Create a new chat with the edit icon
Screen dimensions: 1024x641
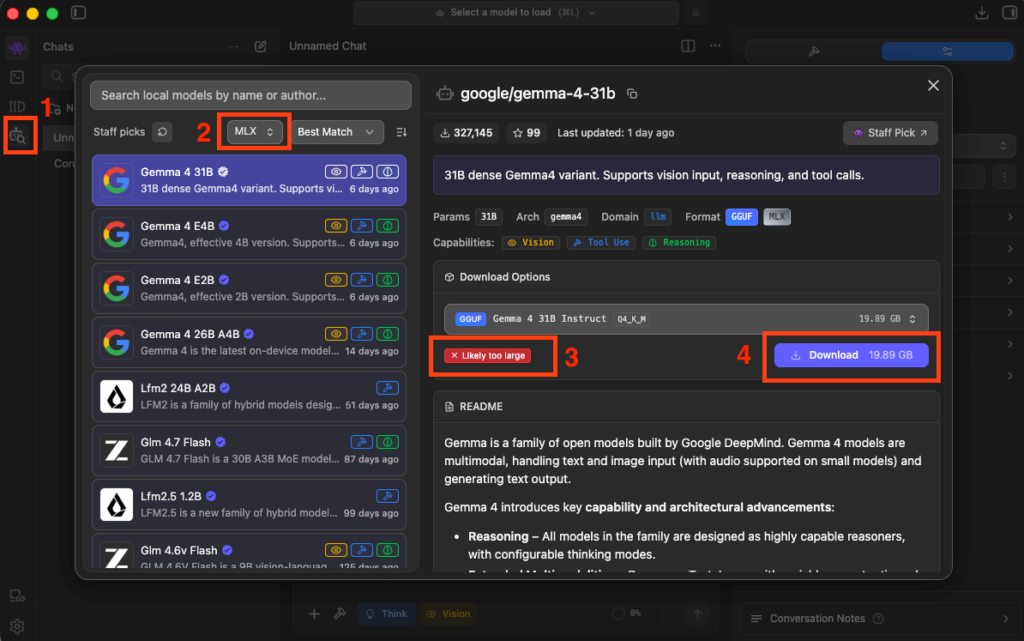[x=261, y=46]
